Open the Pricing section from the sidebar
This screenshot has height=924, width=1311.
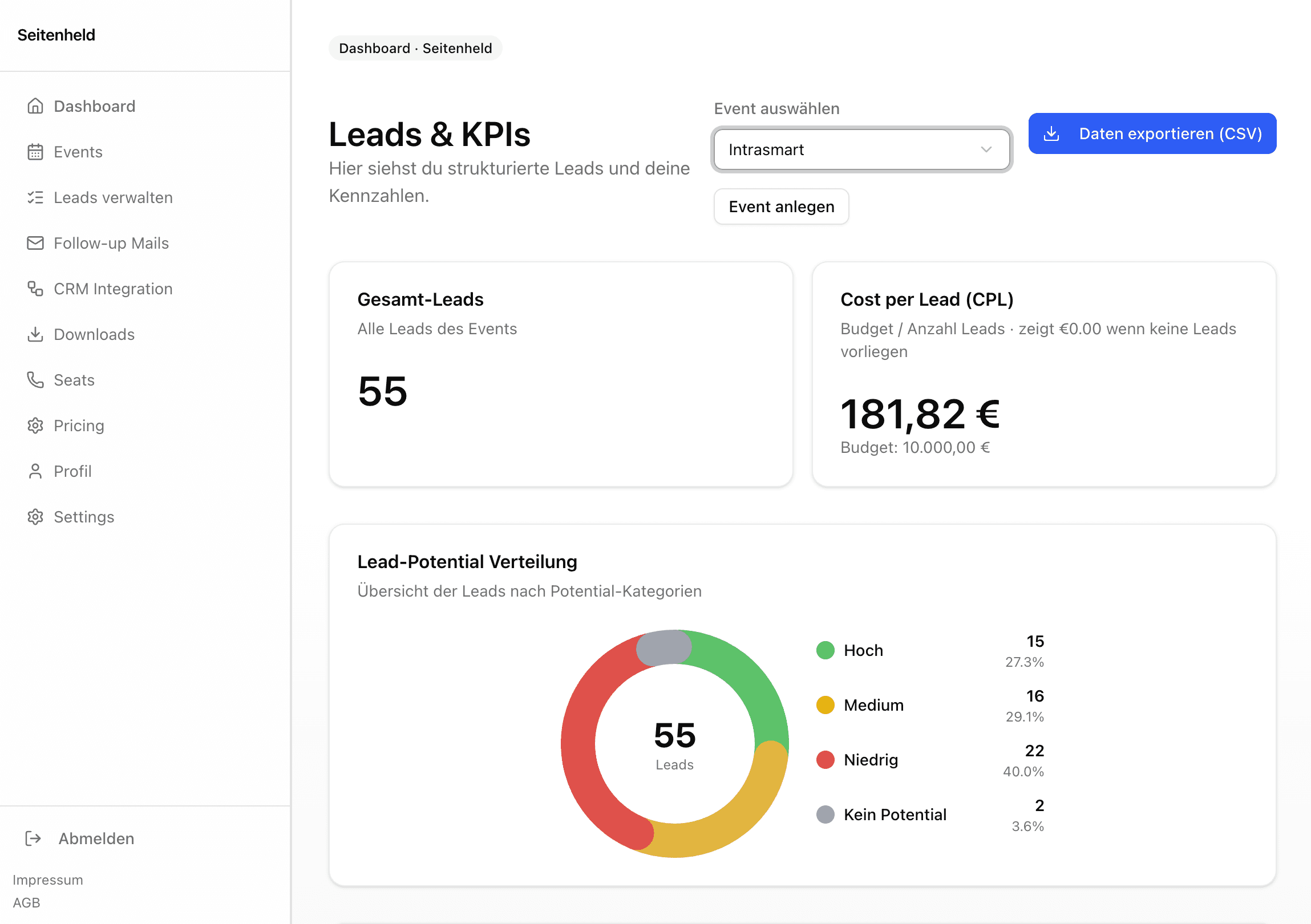point(79,425)
